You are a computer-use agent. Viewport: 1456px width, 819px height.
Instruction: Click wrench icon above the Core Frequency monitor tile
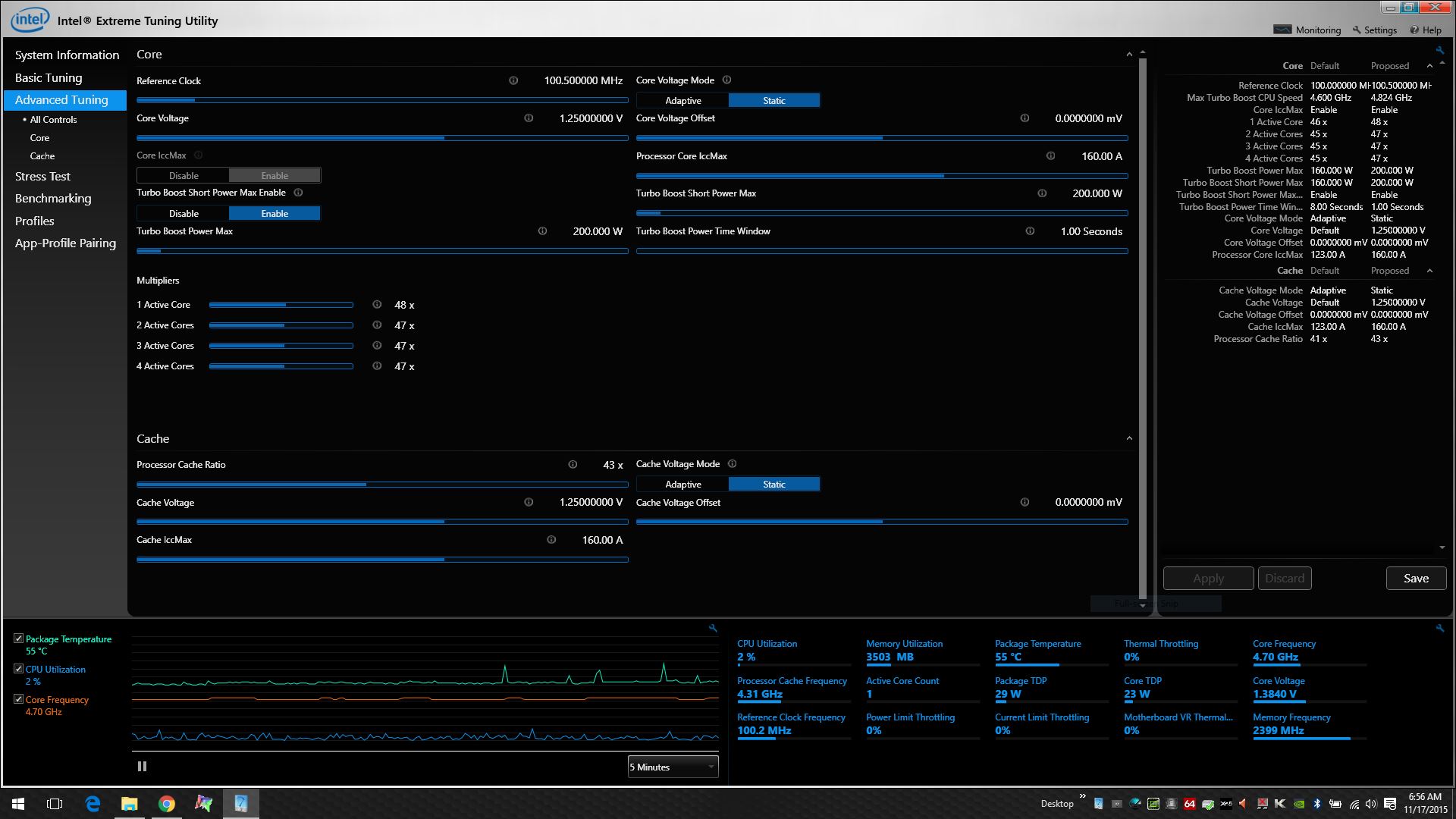1440,628
